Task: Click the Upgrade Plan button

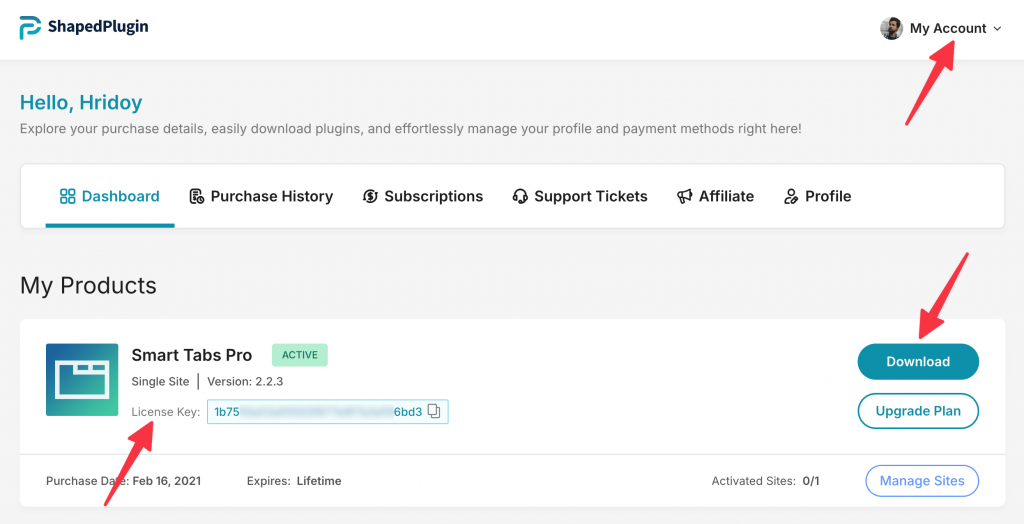Action: (x=918, y=411)
